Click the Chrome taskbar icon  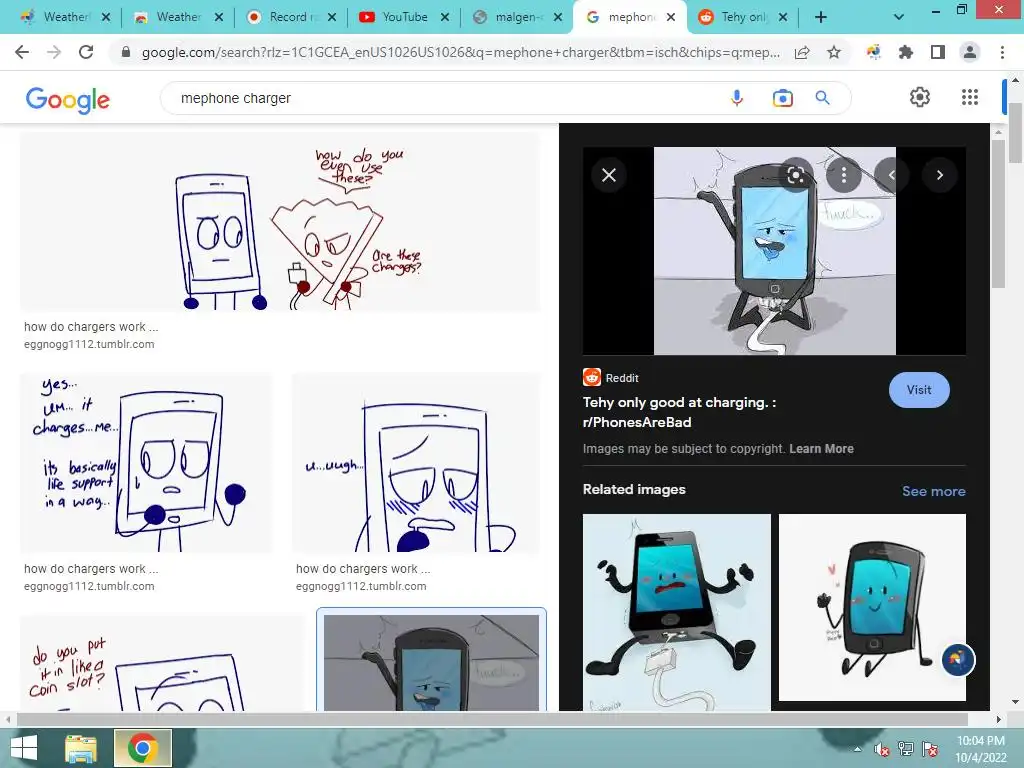[142, 748]
